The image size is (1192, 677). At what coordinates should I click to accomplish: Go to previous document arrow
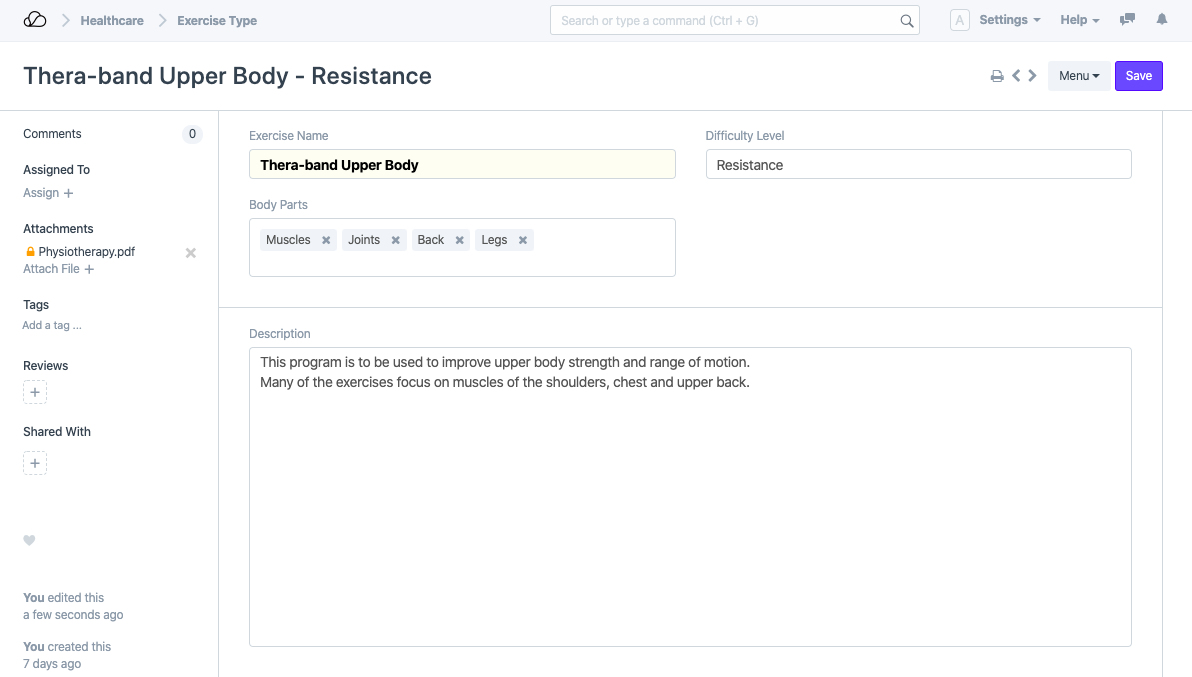click(x=1016, y=76)
